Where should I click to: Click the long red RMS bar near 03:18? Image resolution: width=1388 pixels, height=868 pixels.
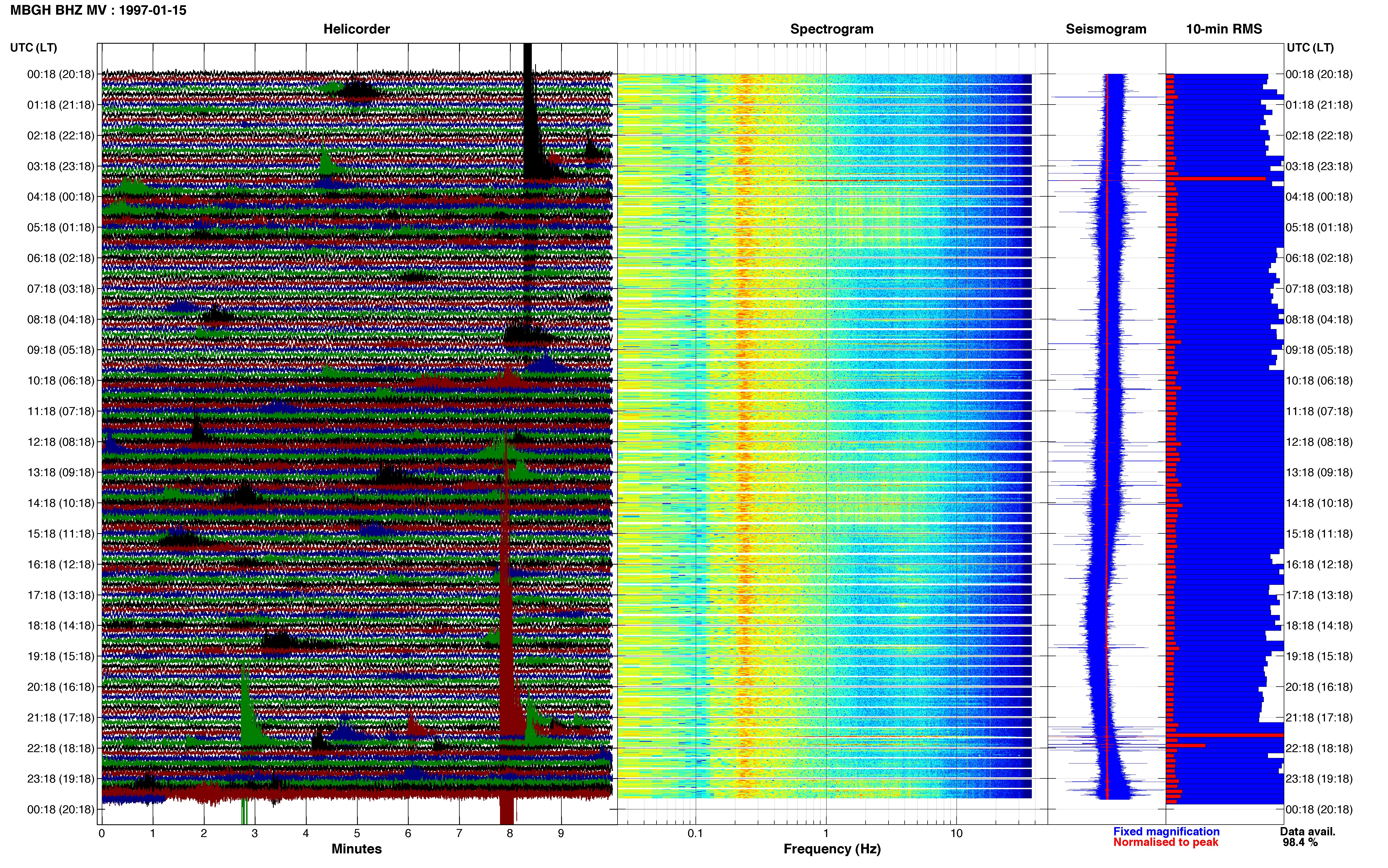[1216, 179]
